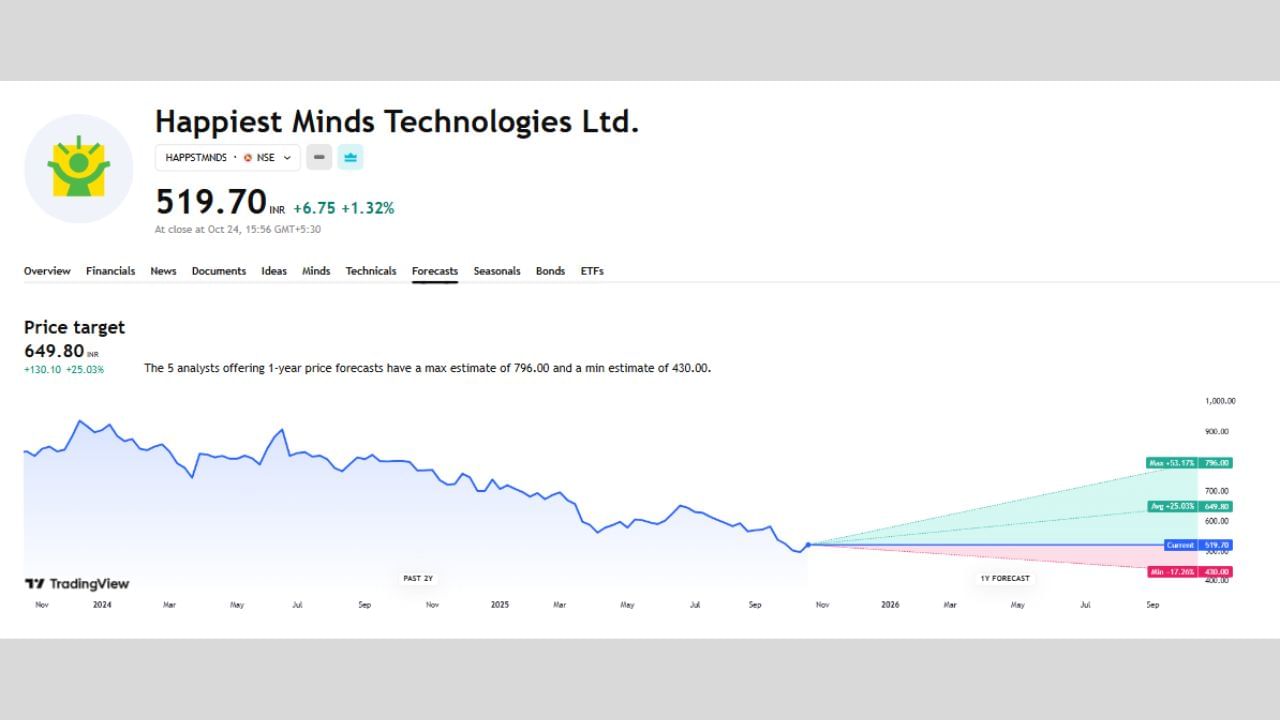The height and width of the screenshot is (720, 1280).
Task: Click the Max 796.00 forecast label
Action: click(x=1189, y=463)
